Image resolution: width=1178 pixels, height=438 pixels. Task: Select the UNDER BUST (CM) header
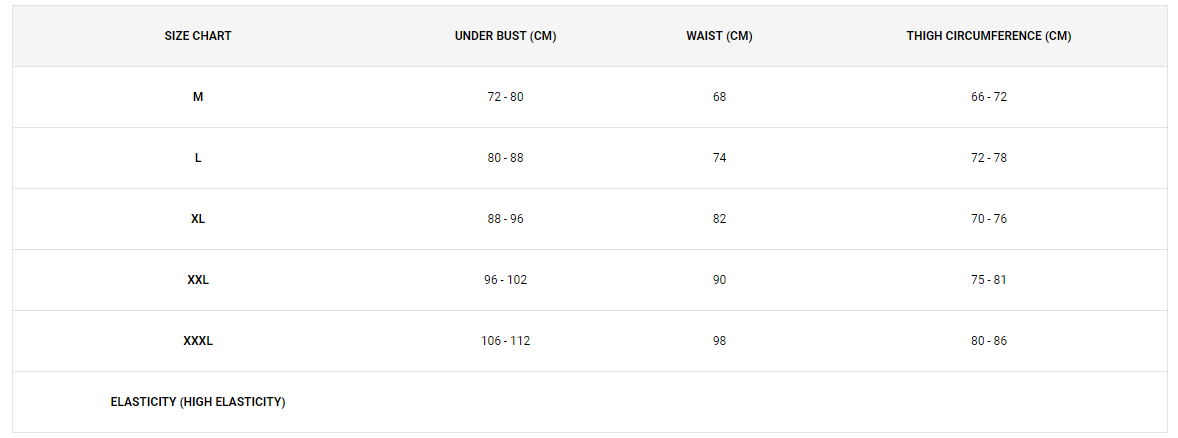[506, 36]
